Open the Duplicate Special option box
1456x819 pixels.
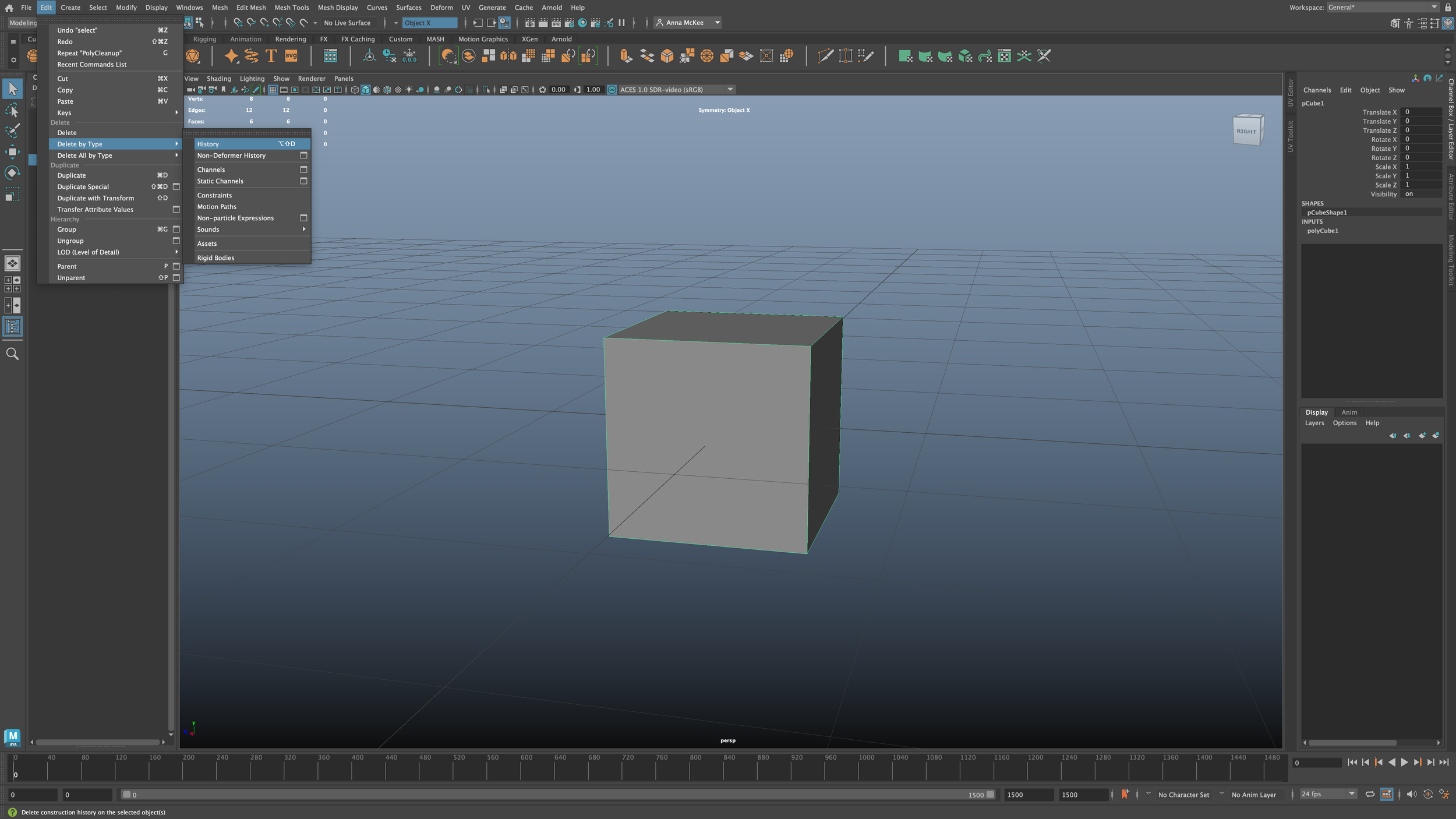click(176, 187)
